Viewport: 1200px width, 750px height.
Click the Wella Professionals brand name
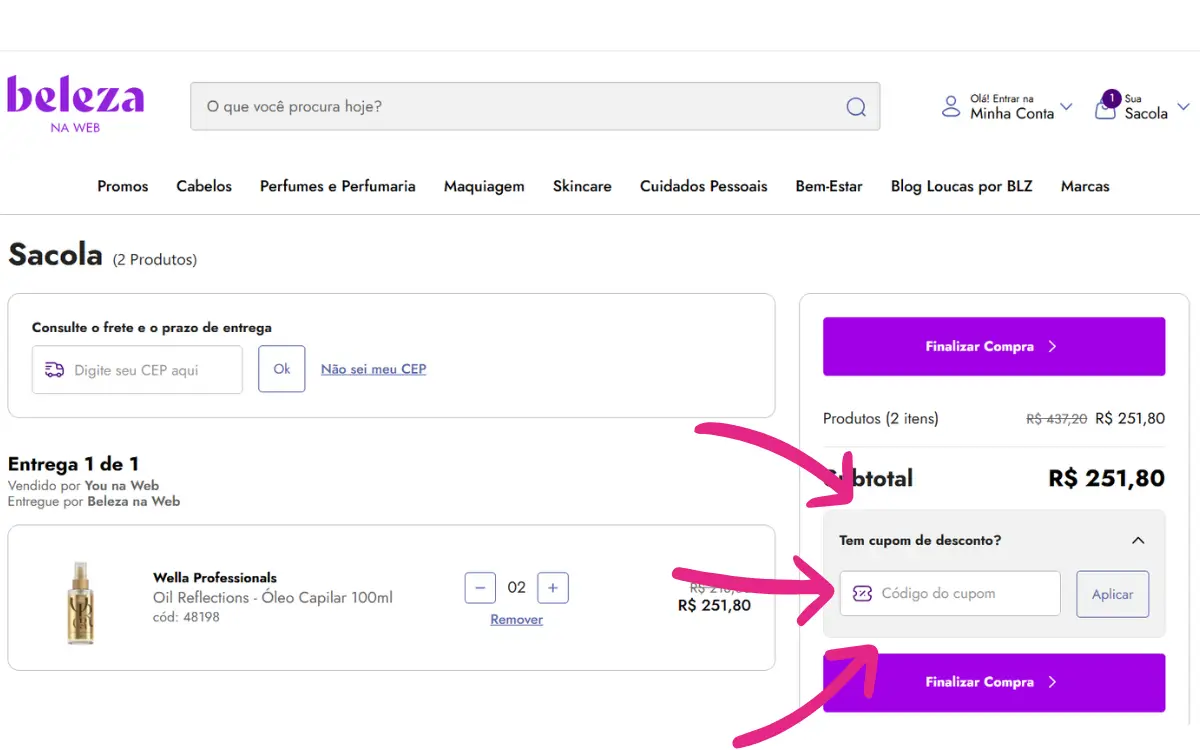click(215, 578)
